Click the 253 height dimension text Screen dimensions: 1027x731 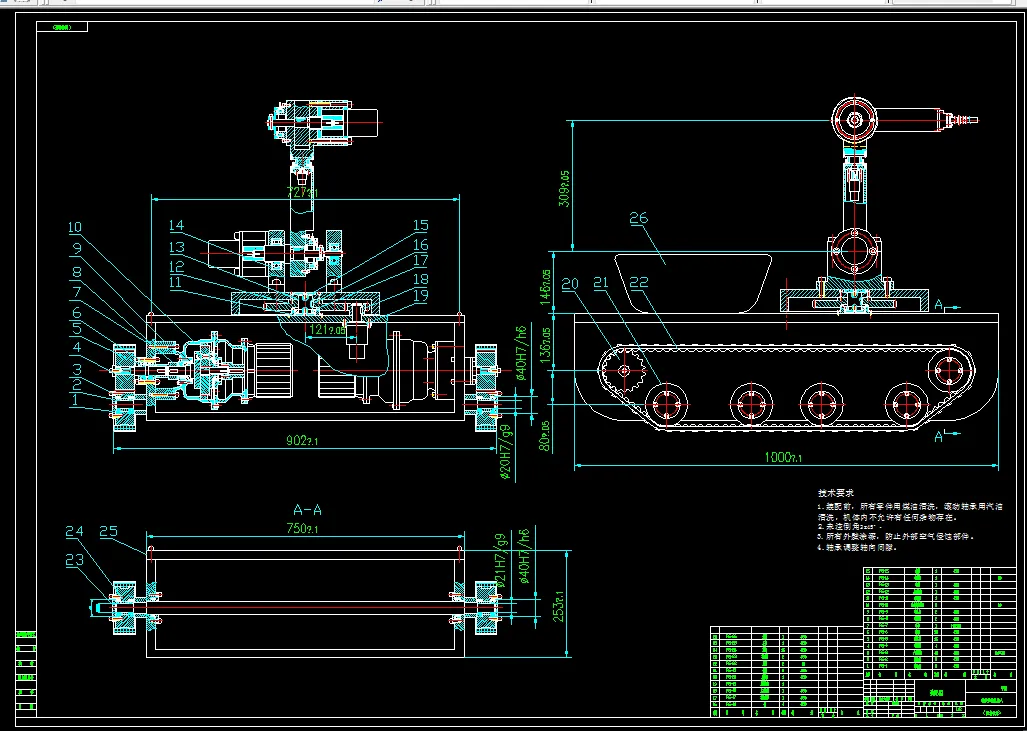pos(557,606)
